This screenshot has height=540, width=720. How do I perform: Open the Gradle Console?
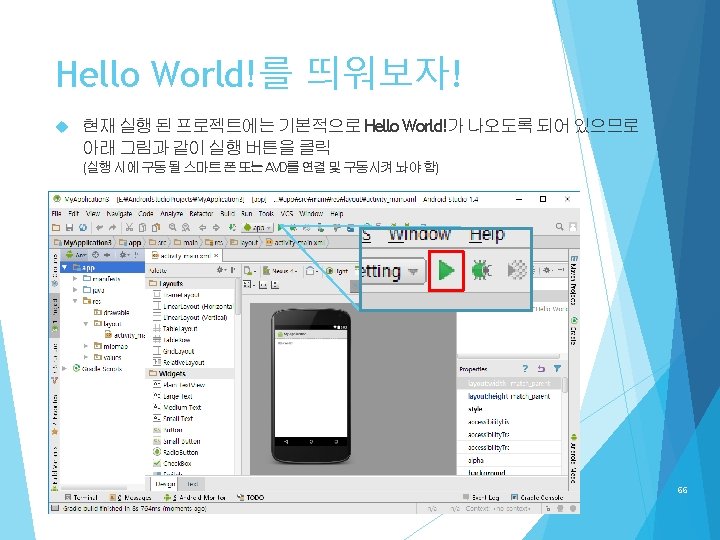tap(537, 497)
